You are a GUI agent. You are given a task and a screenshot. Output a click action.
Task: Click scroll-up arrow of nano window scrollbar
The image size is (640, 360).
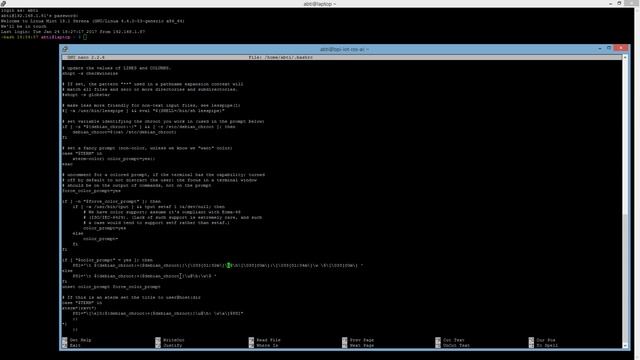click(625, 57)
